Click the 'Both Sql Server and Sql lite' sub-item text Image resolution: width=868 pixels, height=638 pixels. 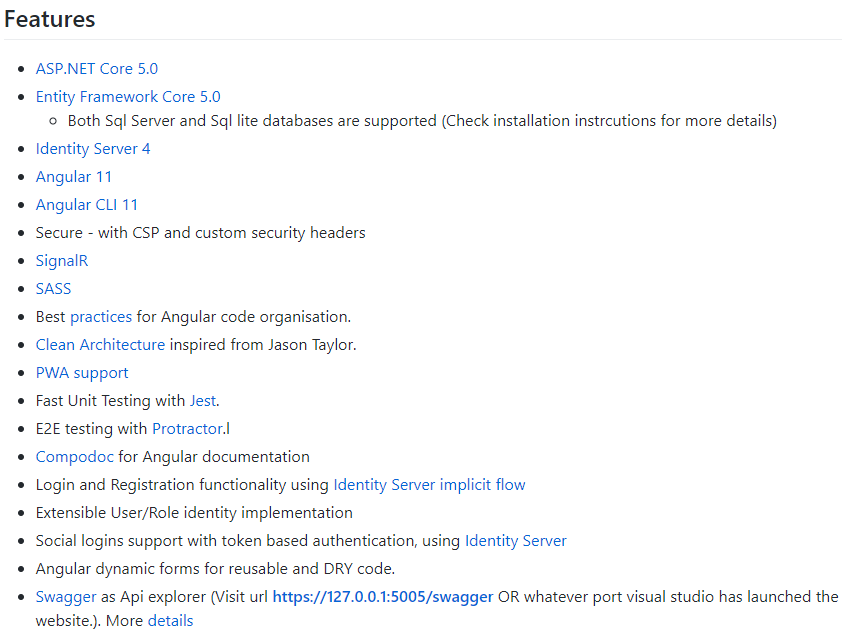[422, 121]
